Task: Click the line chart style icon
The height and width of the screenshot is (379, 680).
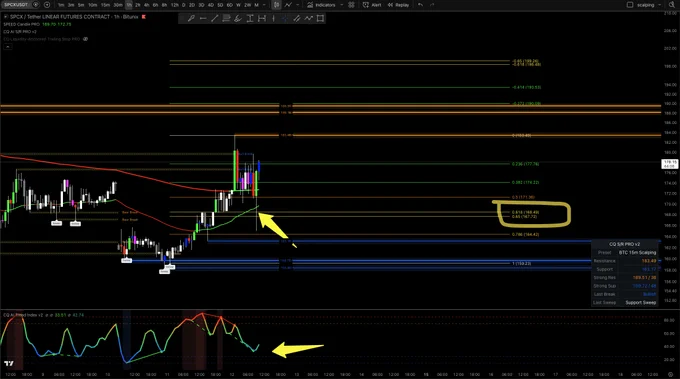Action: click(288, 5)
